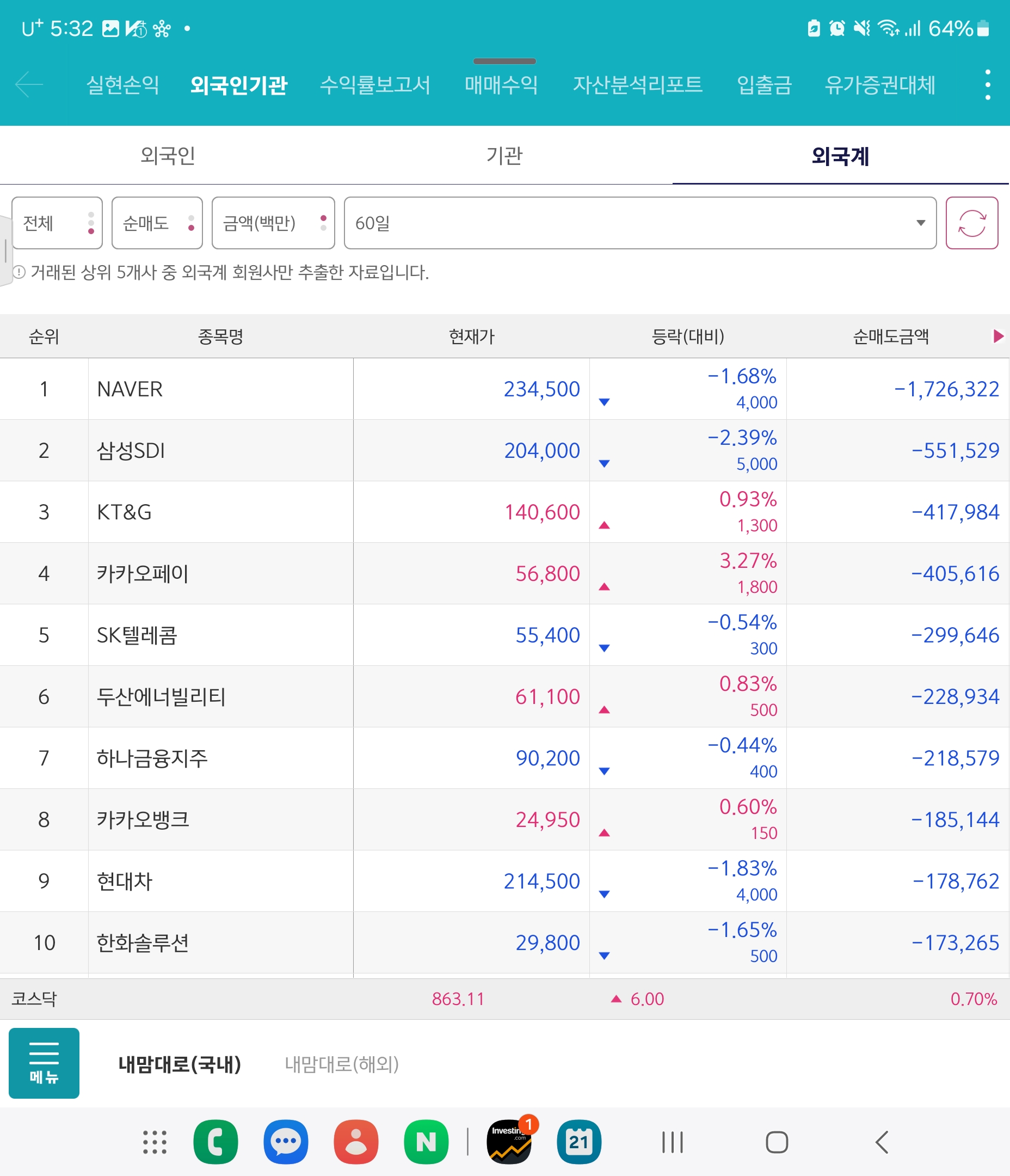
Task: Switch to 입출금 tab
Action: click(763, 85)
